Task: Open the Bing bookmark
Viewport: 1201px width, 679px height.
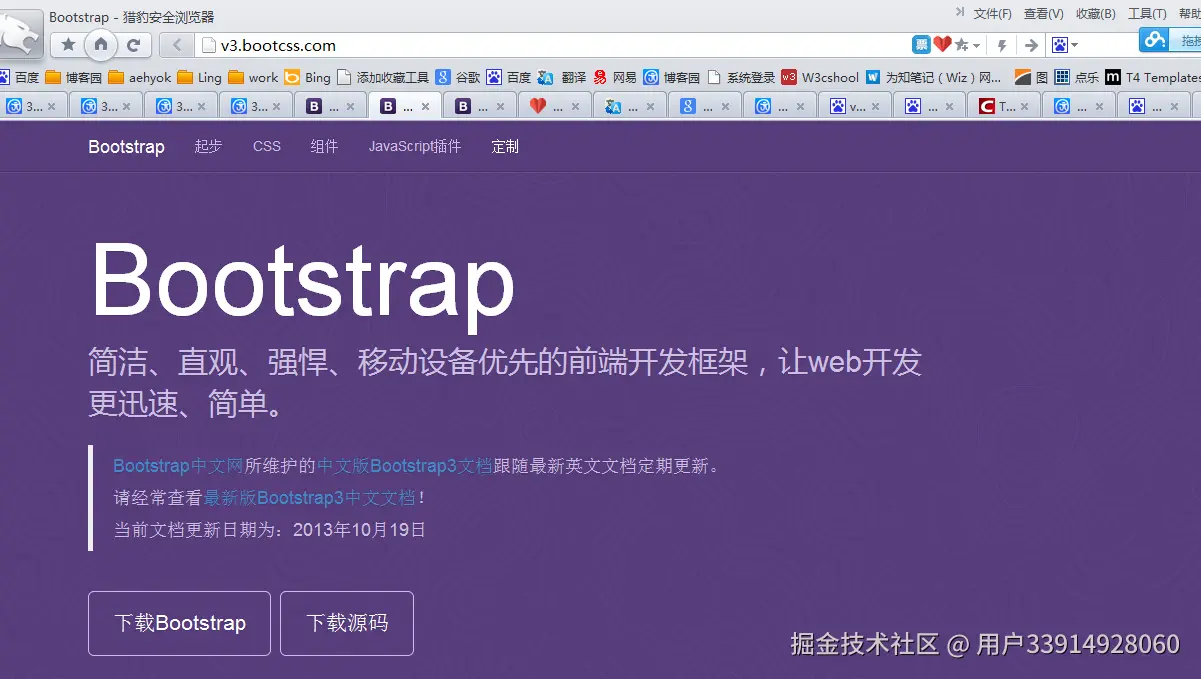Action: [307, 77]
